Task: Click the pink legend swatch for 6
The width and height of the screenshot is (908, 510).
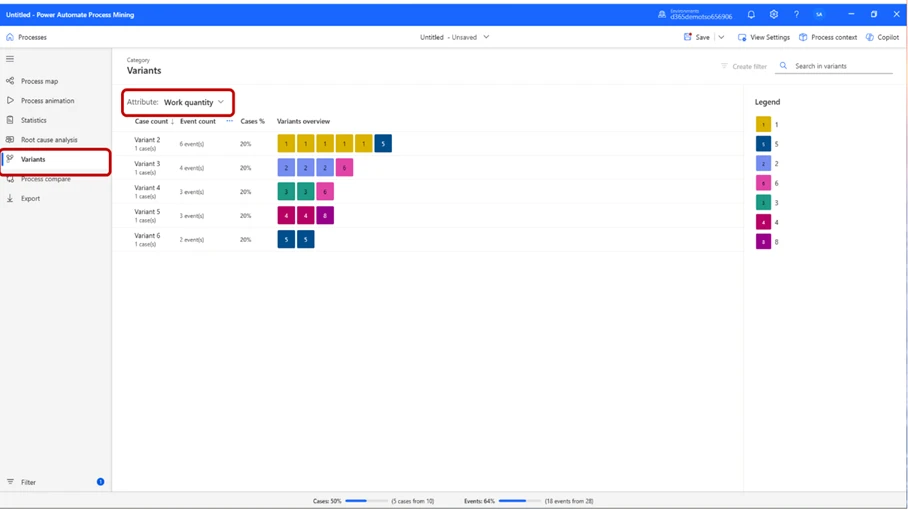Action: (x=763, y=184)
